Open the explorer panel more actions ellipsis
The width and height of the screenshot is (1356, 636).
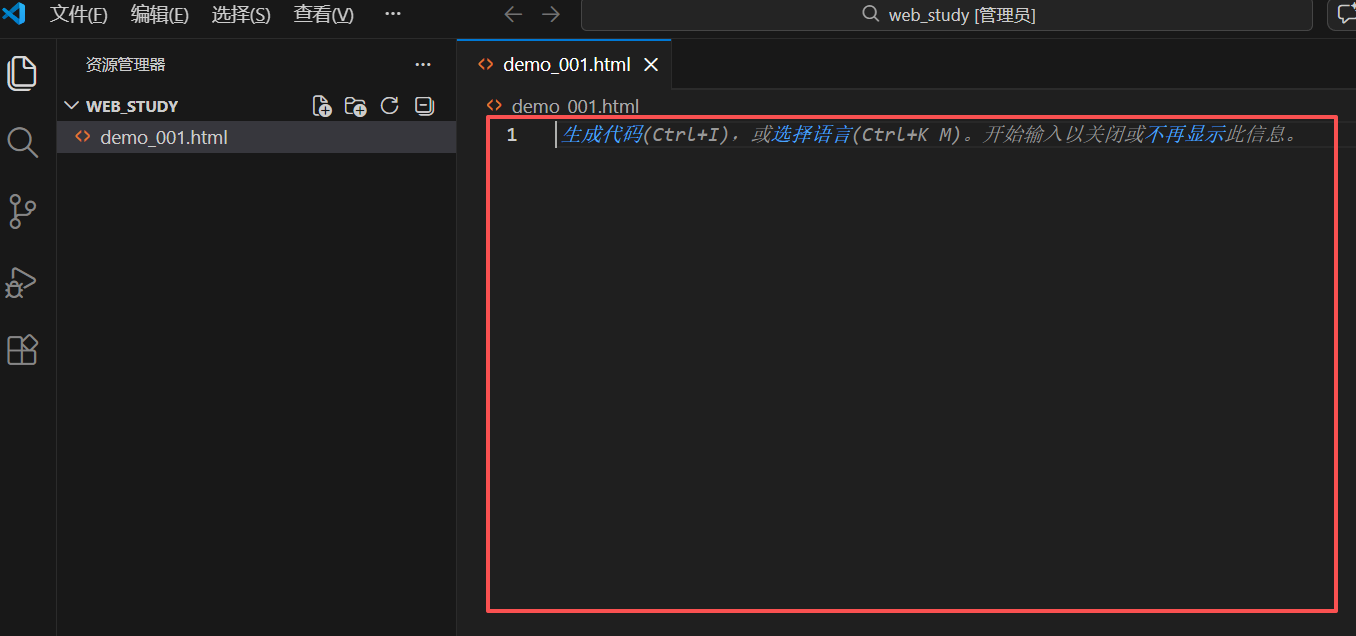(423, 65)
